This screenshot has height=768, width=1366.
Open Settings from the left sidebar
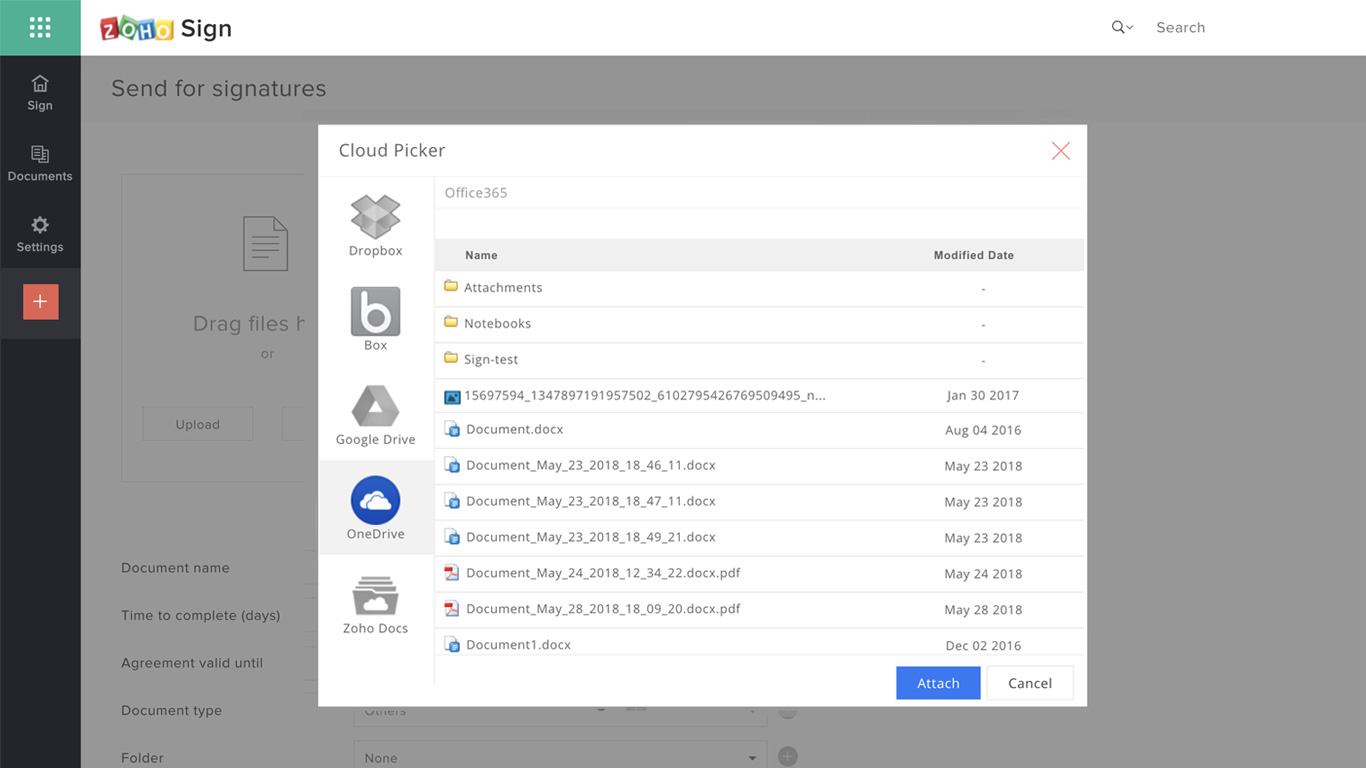(x=40, y=233)
